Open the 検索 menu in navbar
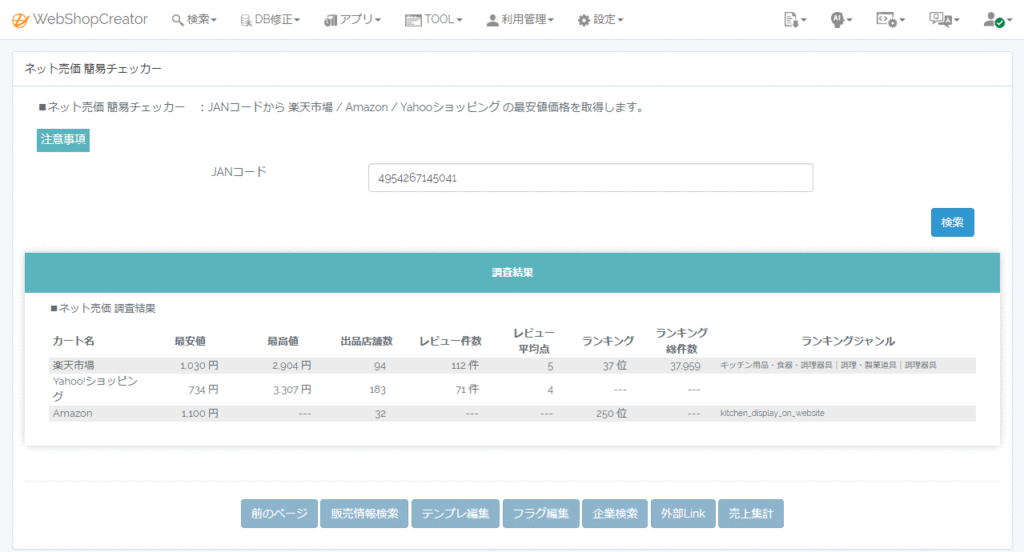Screen dimensions: 1024x552 tap(194, 20)
